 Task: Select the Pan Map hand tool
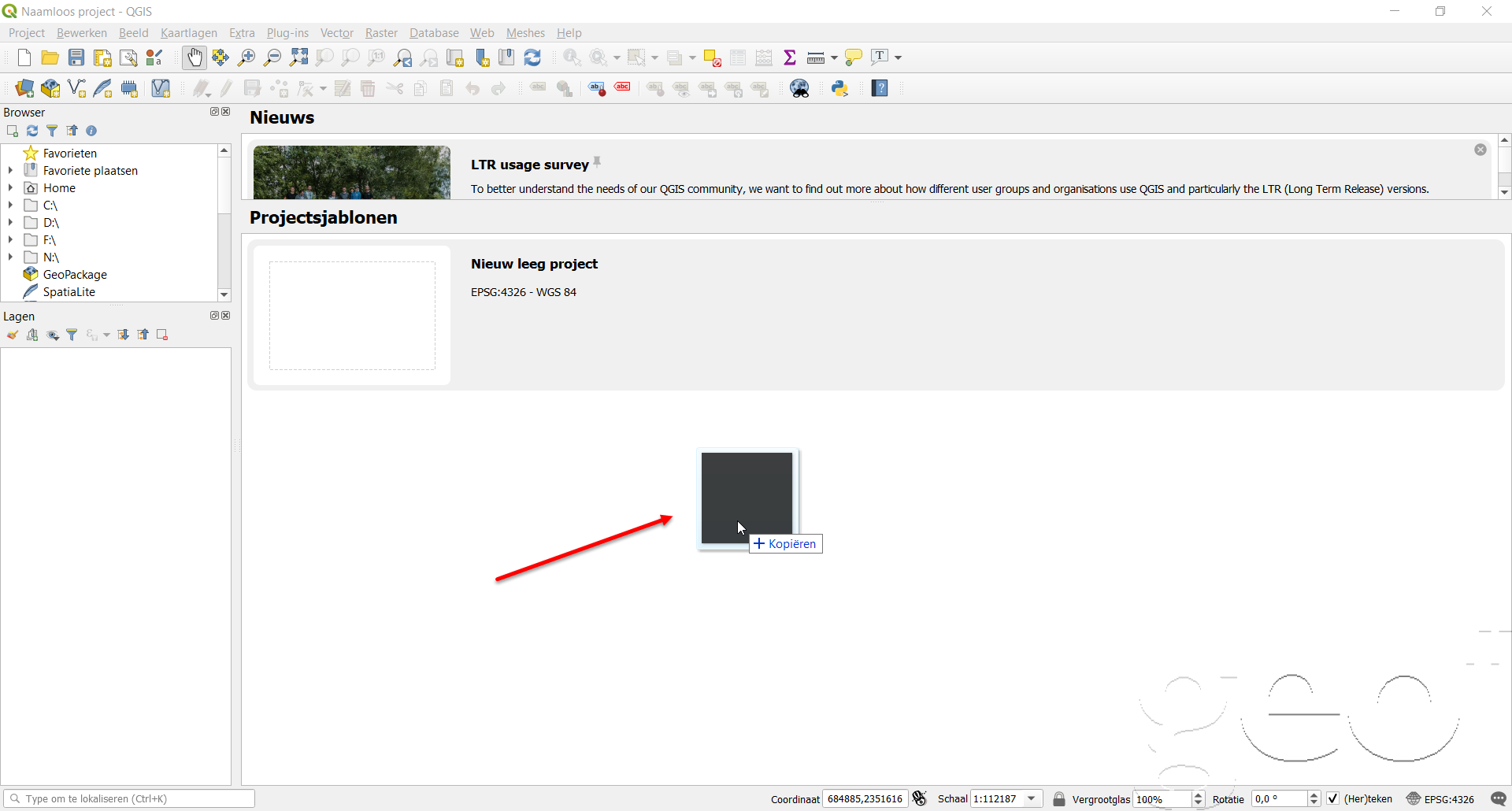(x=195, y=57)
